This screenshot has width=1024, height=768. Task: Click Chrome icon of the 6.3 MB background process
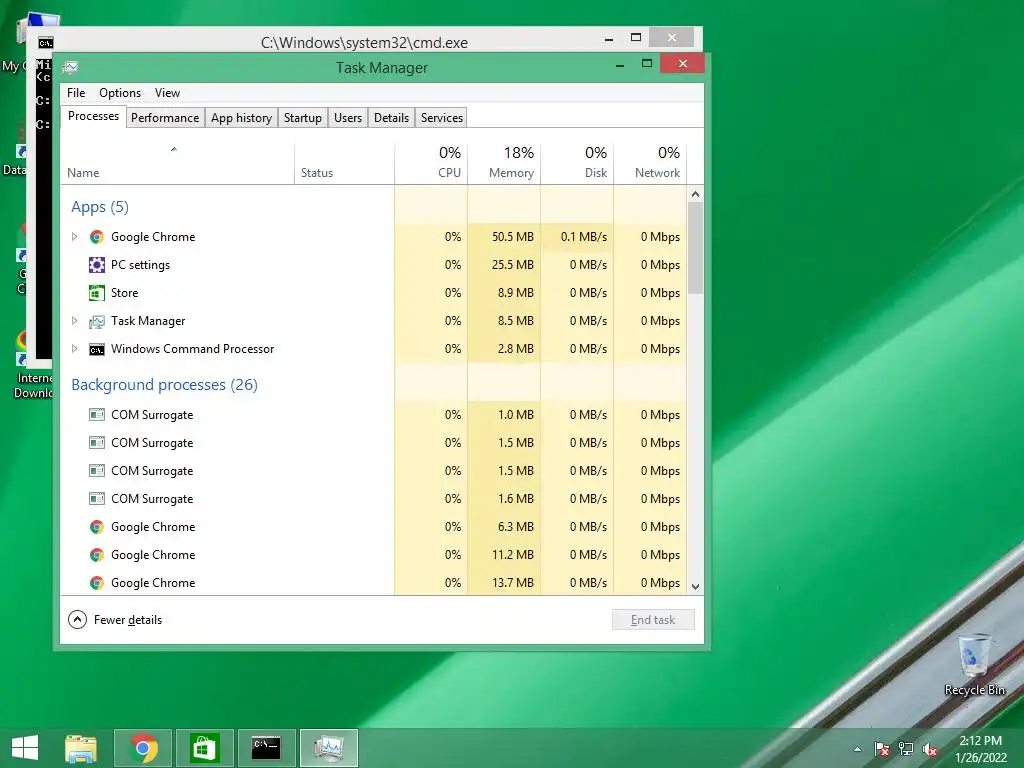pyautogui.click(x=97, y=527)
